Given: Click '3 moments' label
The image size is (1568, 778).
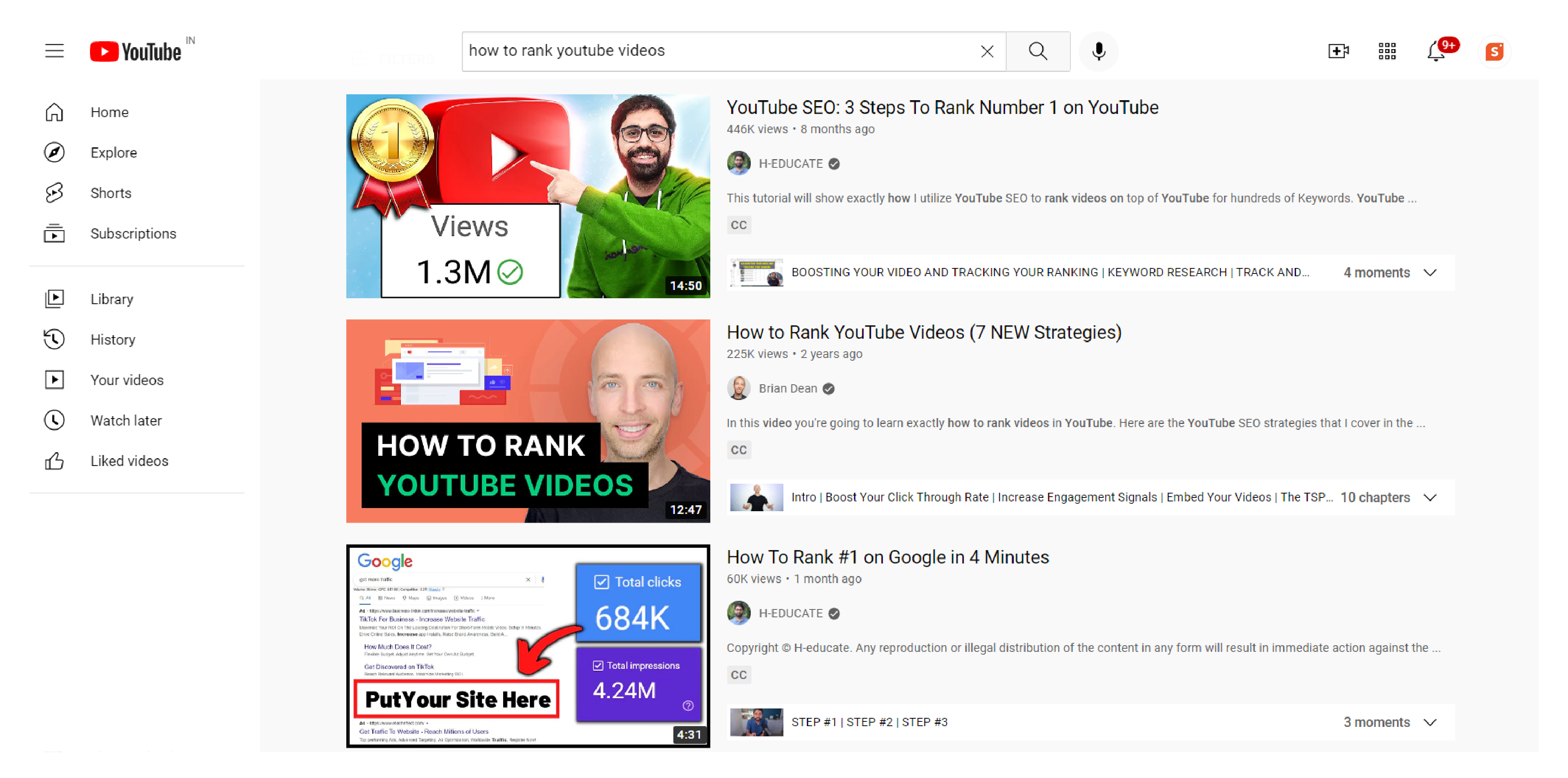Looking at the screenshot, I should click(1376, 723).
